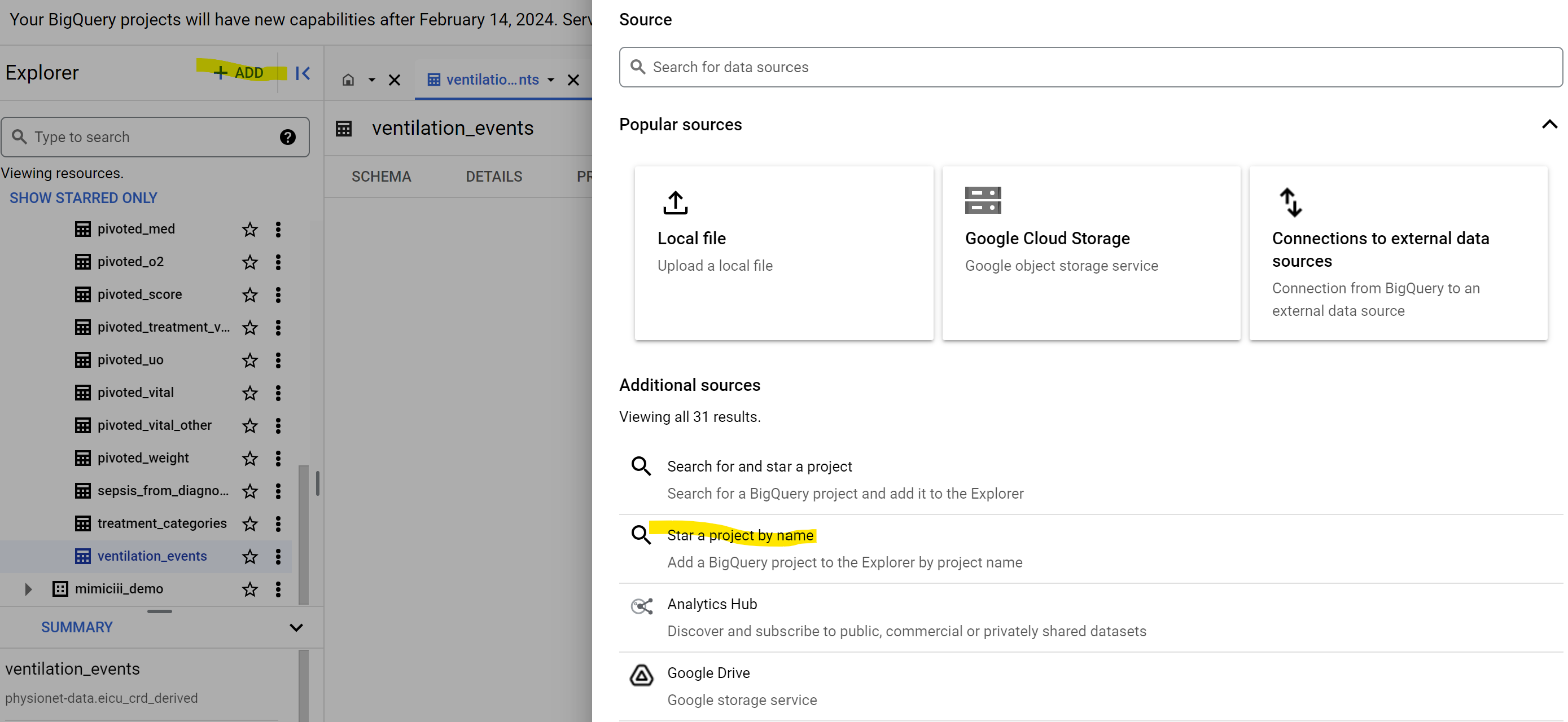The width and height of the screenshot is (1568, 722).
Task: Star the pivoted_treatment_v... table
Action: coord(249,328)
